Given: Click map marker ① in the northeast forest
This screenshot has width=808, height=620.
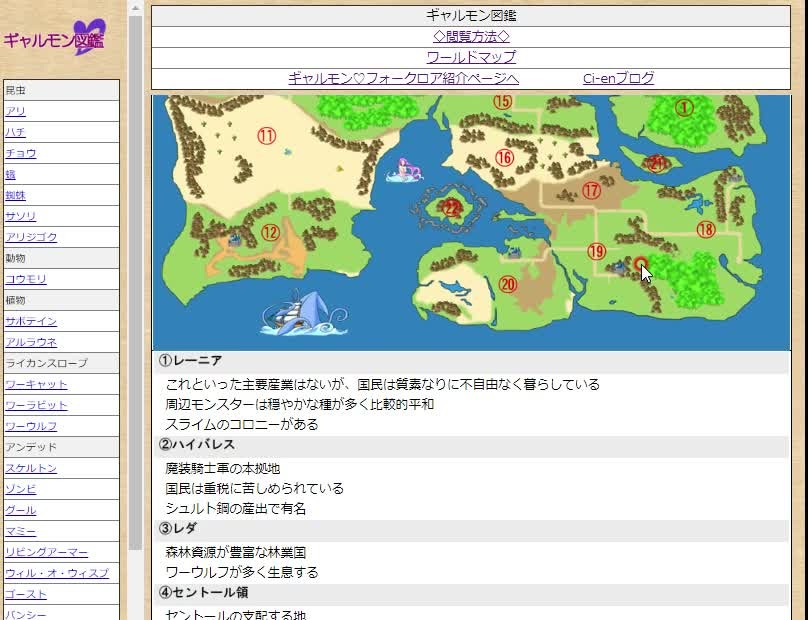Looking at the screenshot, I should coord(684,107).
